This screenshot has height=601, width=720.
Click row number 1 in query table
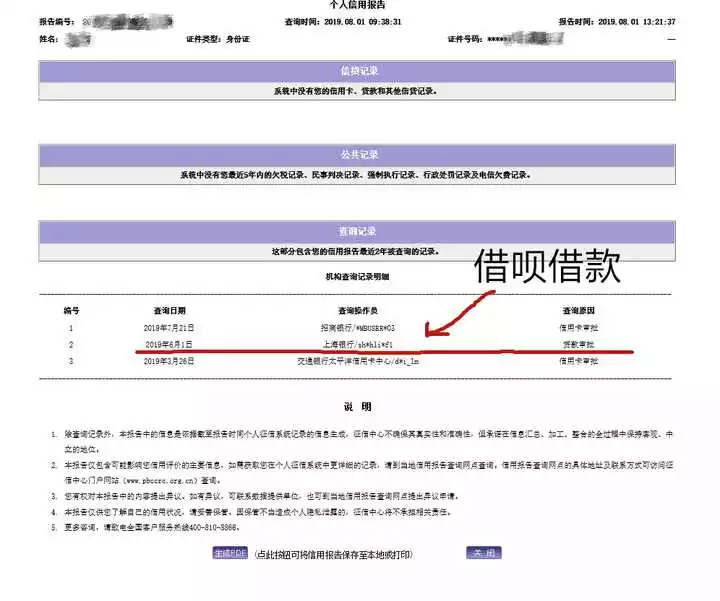71,328
